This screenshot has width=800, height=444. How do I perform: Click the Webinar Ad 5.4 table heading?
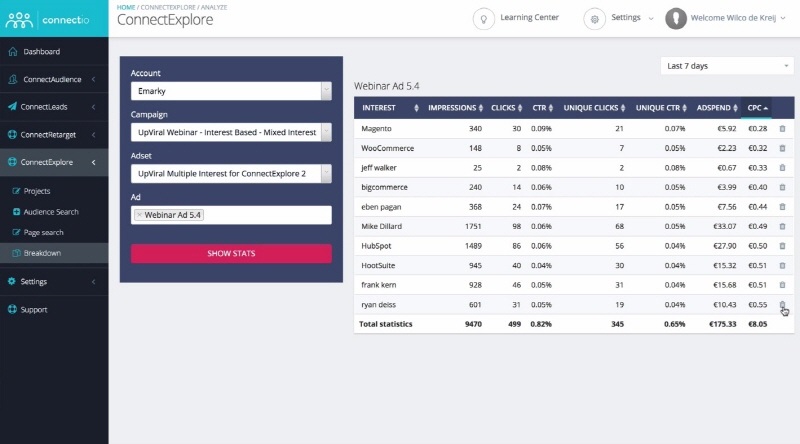387,86
